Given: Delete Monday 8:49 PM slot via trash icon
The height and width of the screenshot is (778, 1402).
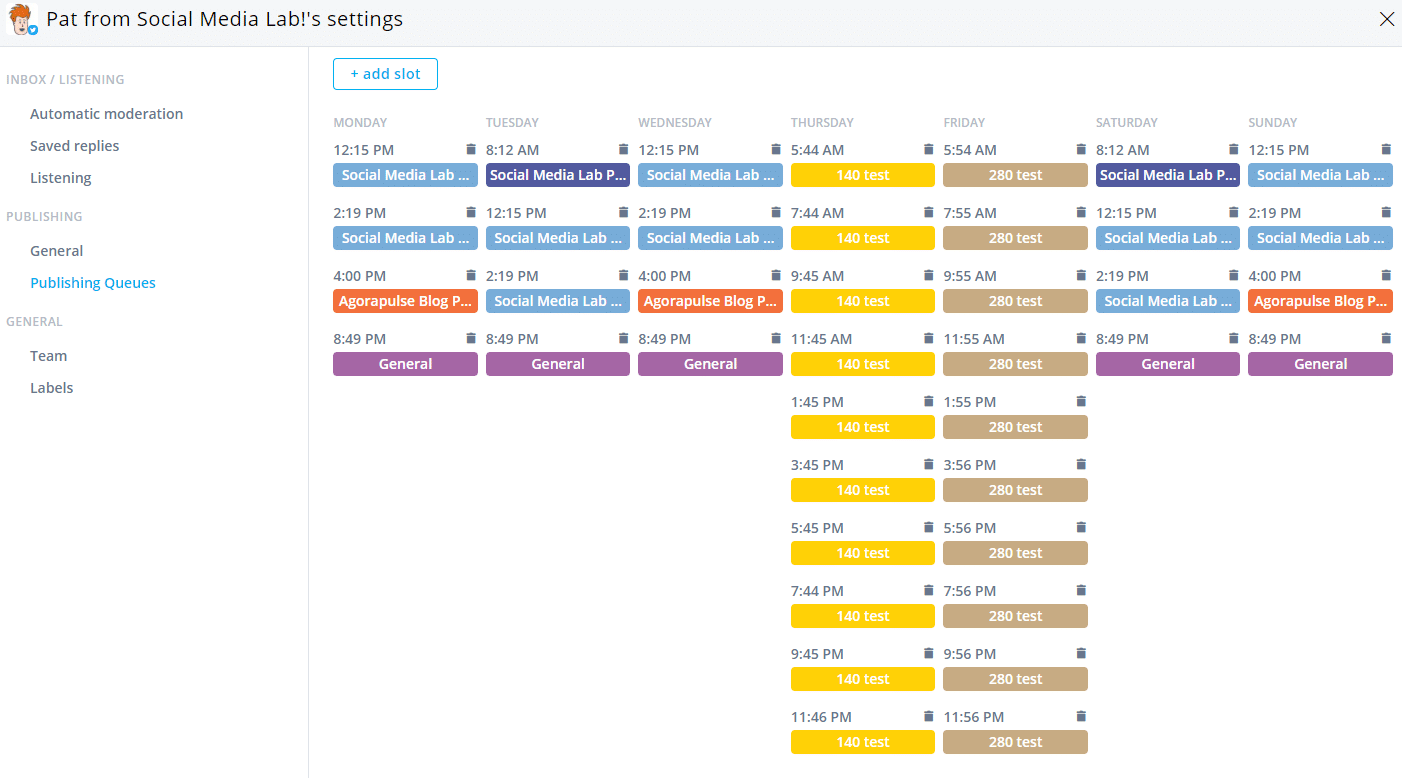Looking at the screenshot, I should [x=471, y=338].
